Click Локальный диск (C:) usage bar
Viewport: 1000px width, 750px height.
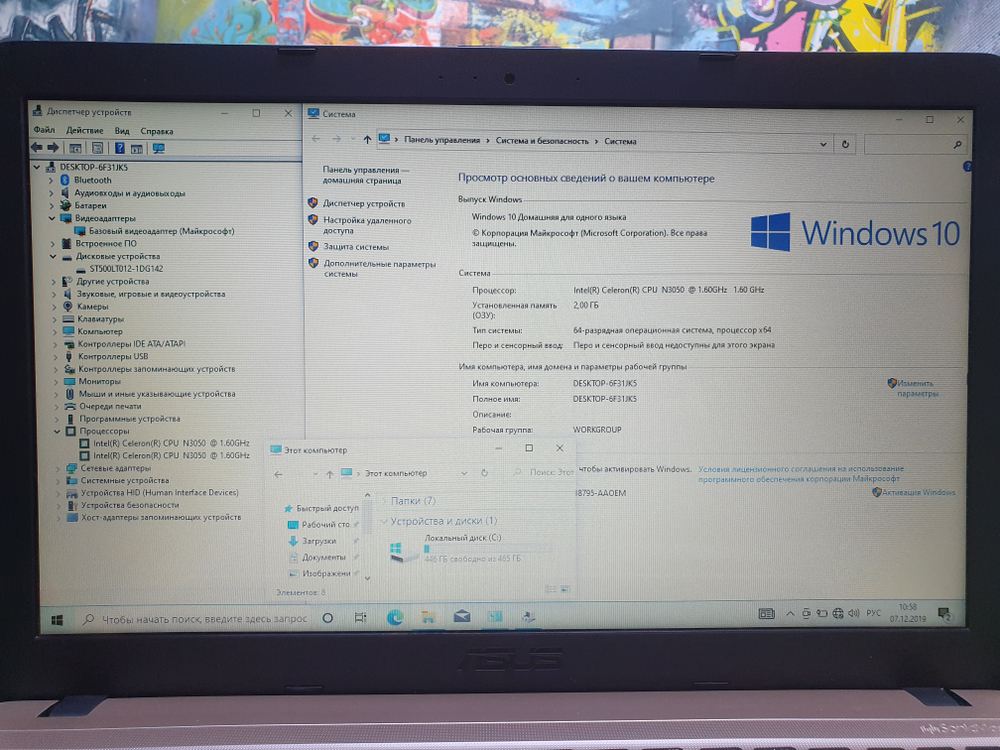(488, 548)
